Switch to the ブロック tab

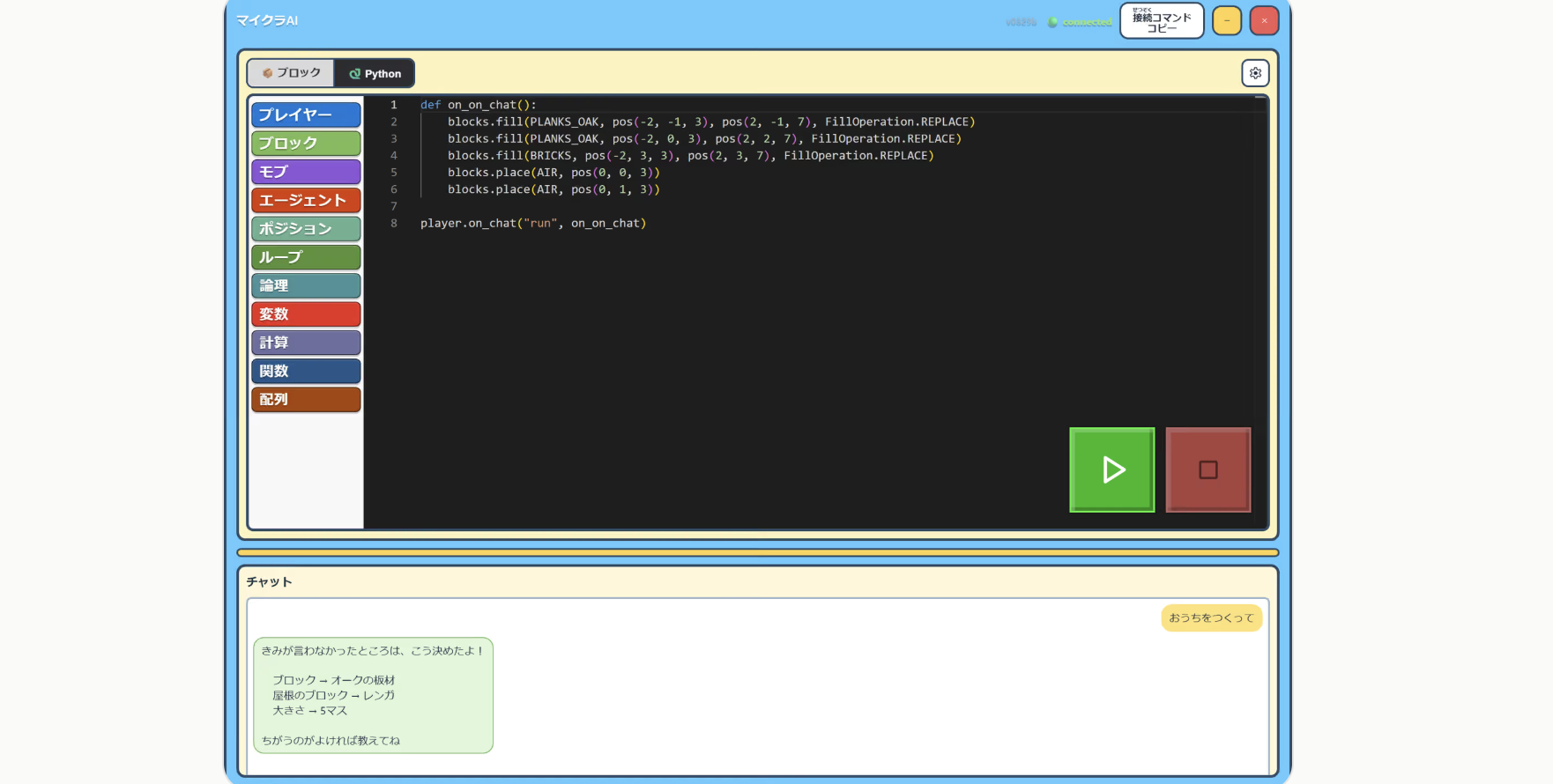tap(291, 73)
